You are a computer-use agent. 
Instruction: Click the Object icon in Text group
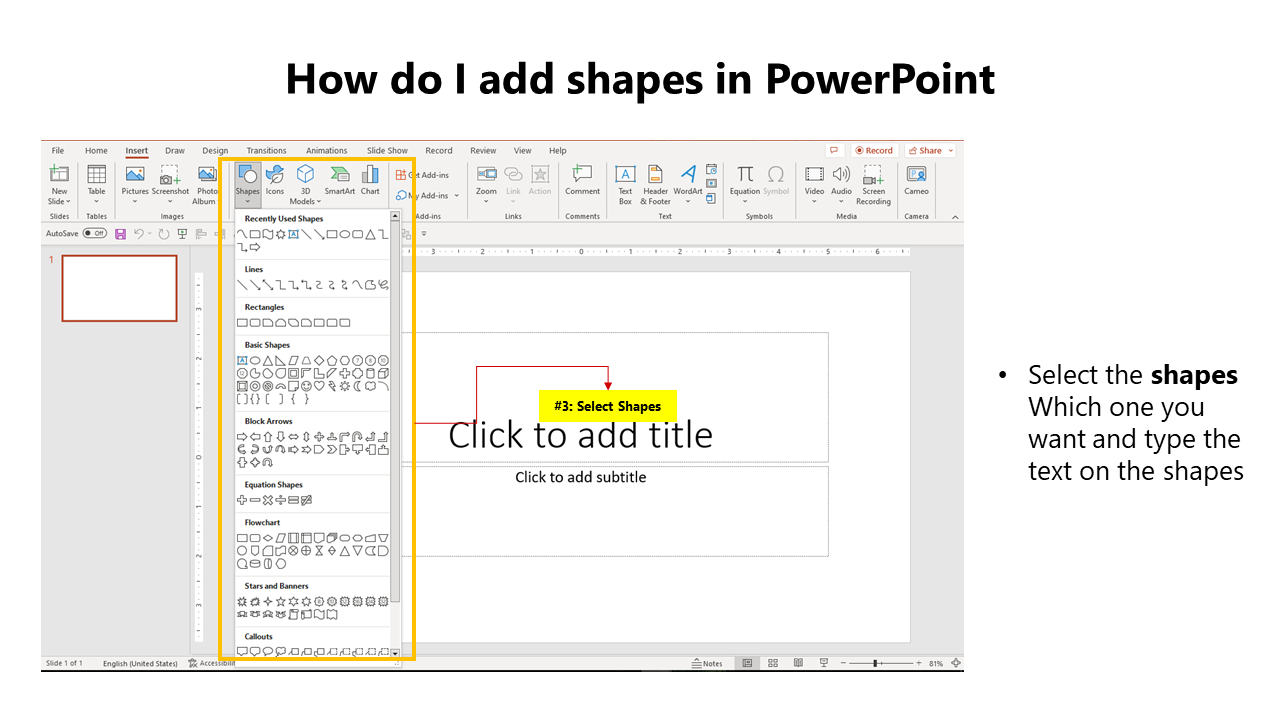[x=711, y=198]
